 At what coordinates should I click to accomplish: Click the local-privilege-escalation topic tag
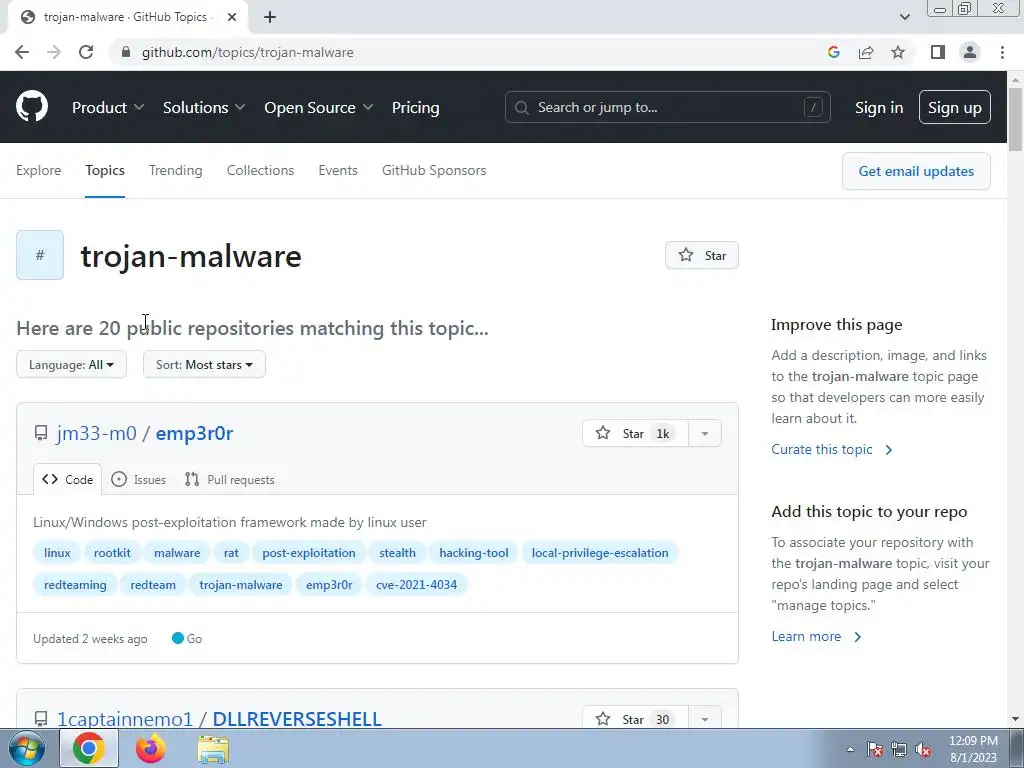(x=600, y=552)
